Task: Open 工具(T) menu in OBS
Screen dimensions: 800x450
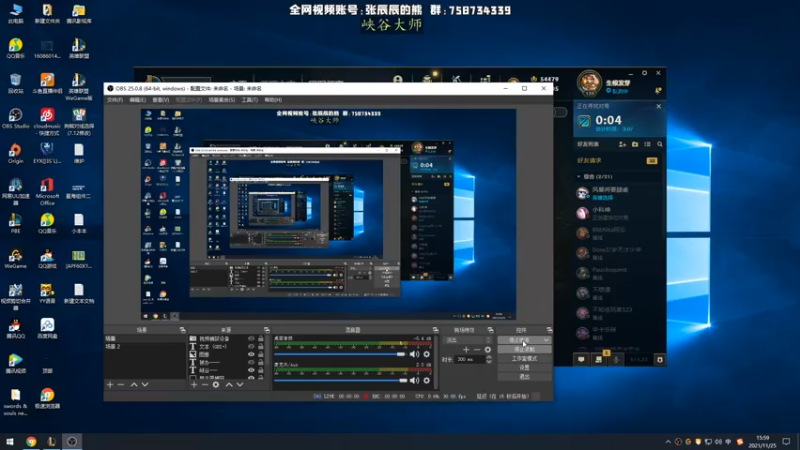Action: [x=249, y=100]
